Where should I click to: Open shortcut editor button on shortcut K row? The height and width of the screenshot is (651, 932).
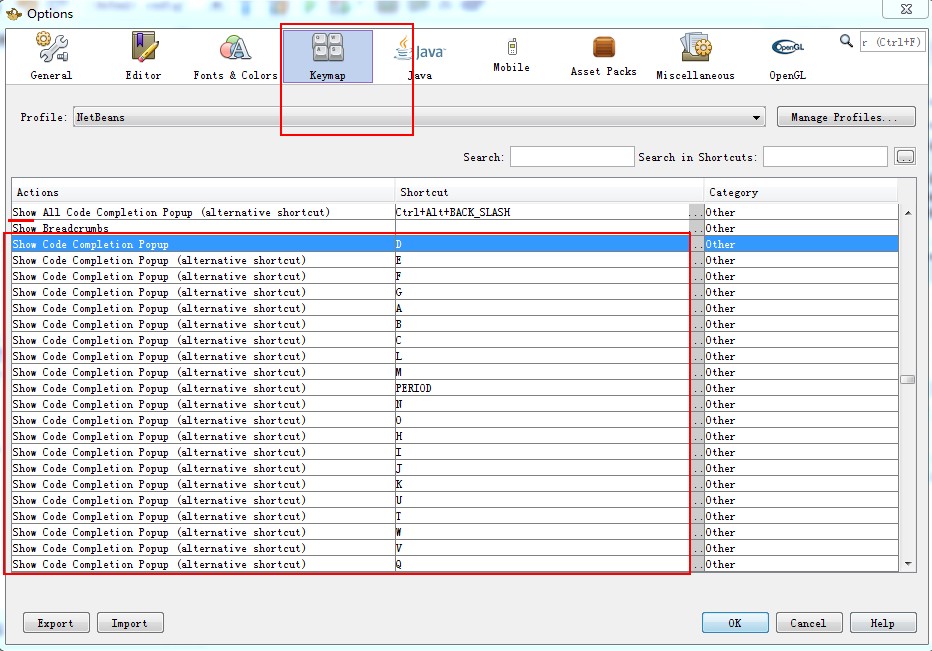pyautogui.click(x=696, y=485)
